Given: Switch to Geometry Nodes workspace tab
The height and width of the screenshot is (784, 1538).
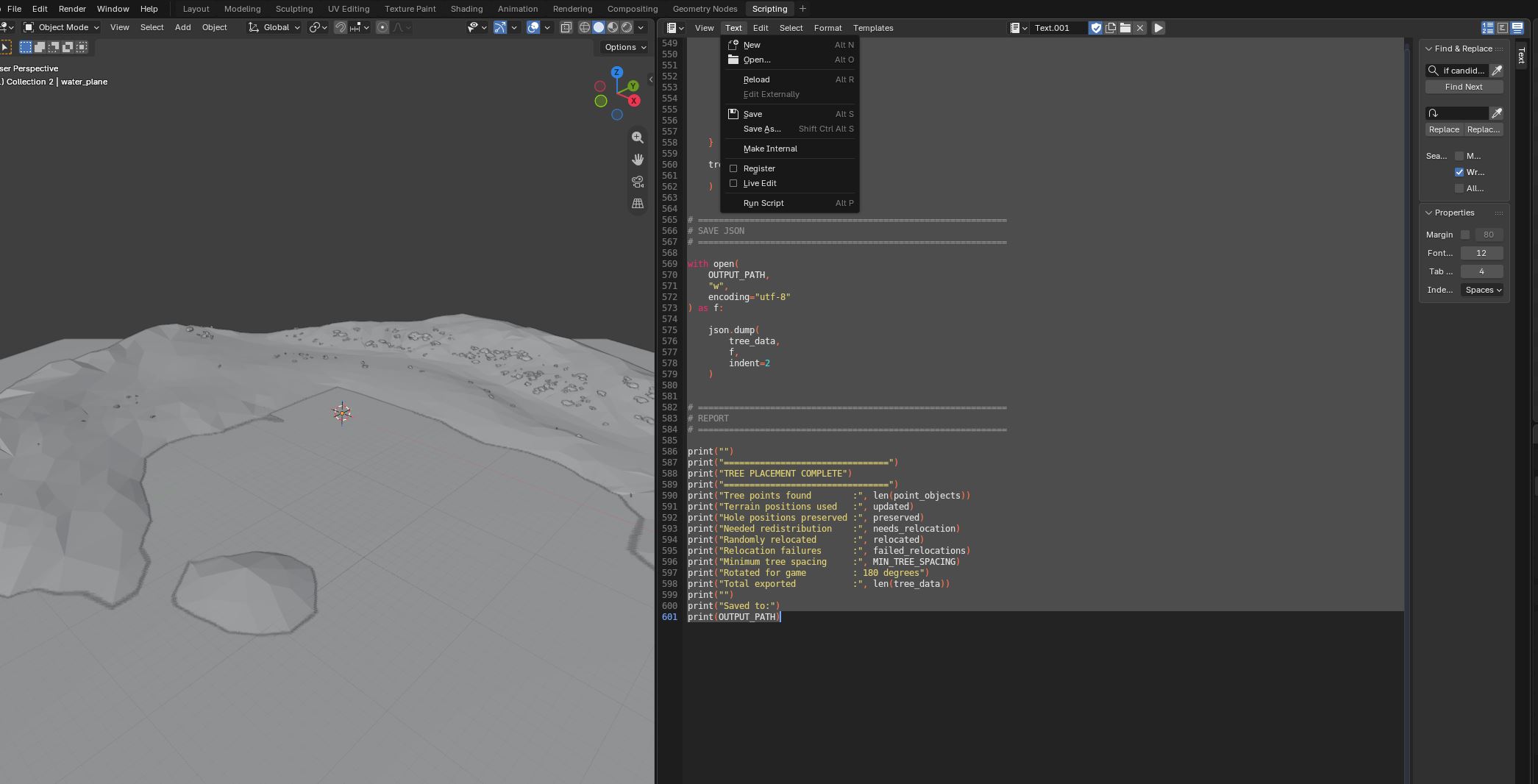Looking at the screenshot, I should [x=705, y=9].
